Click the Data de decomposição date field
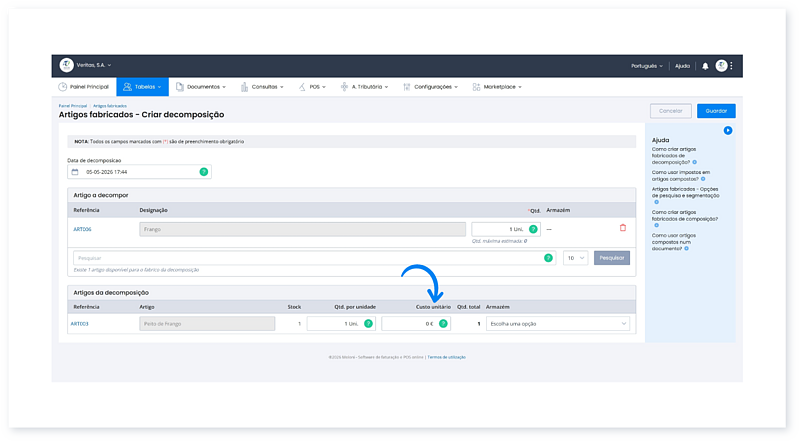The image size is (800, 442). point(139,172)
